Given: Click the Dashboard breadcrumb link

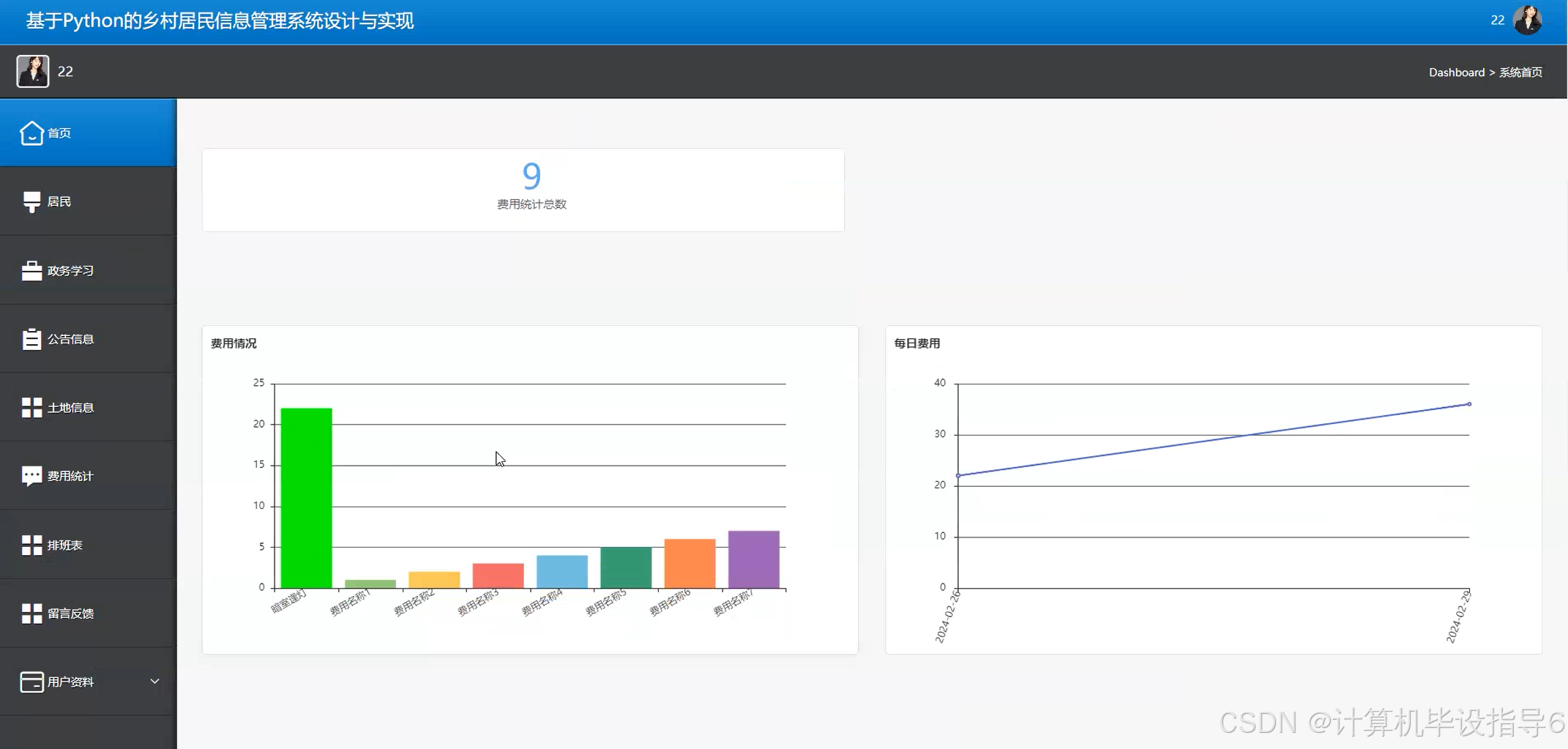Looking at the screenshot, I should click(x=1456, y=72).
